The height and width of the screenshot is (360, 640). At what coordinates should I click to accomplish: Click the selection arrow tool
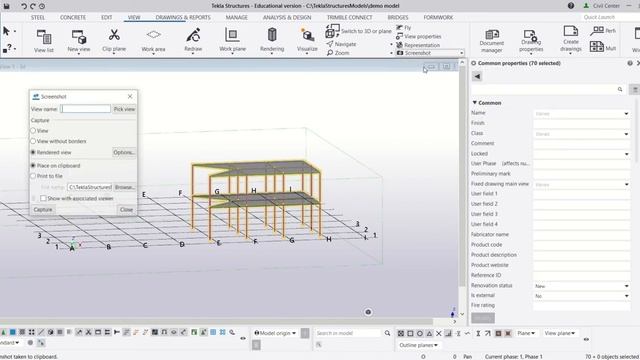point(7,31)
